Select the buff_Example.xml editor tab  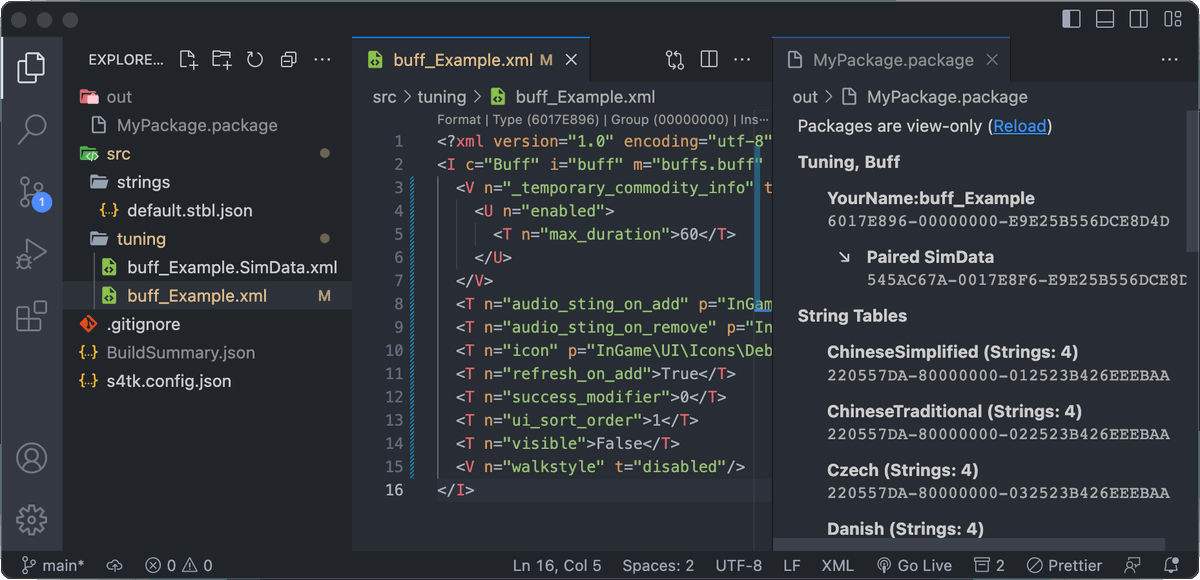point(462,59)
